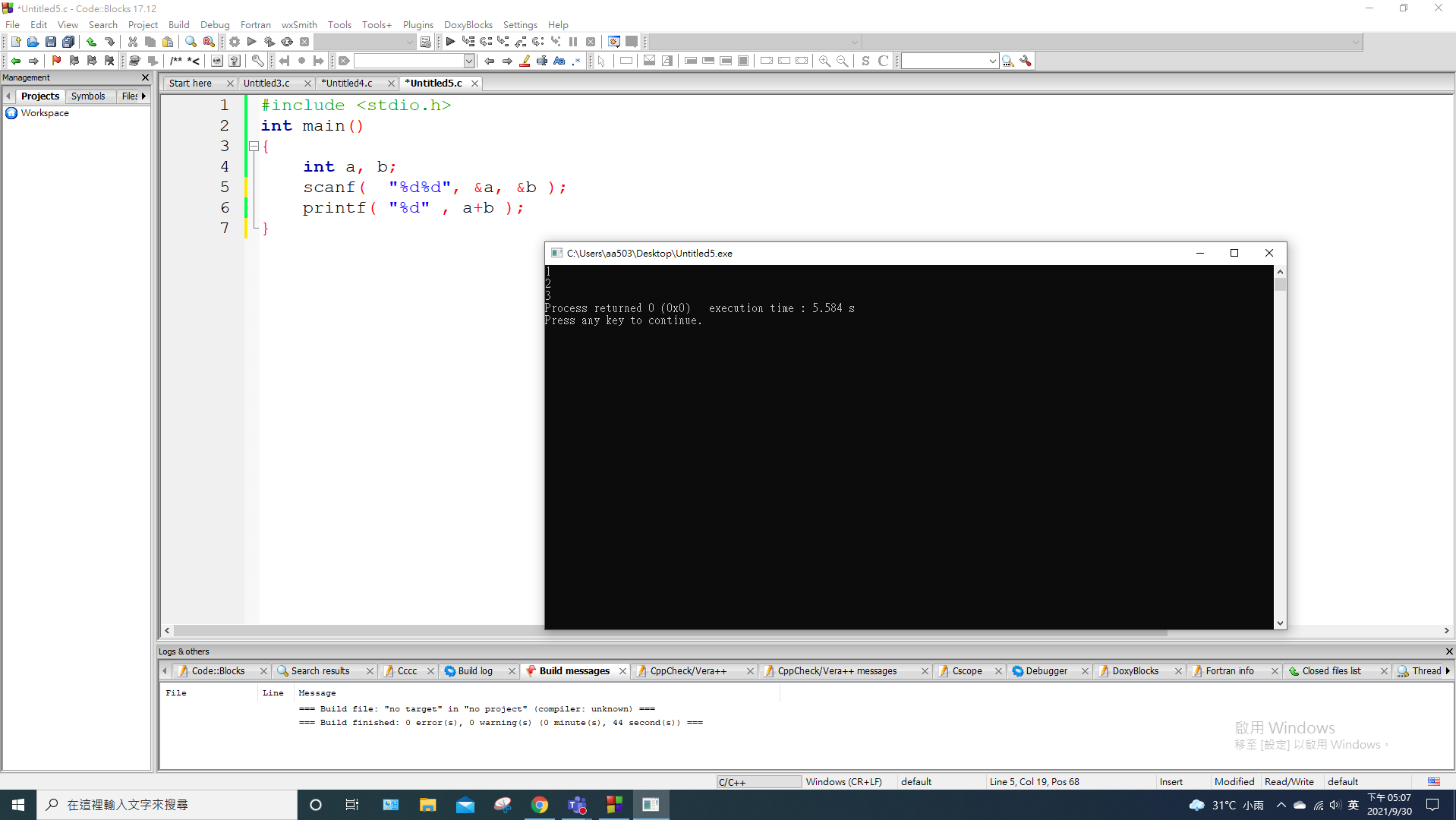Image resolution: width=1456 pixels, height=820 pixels.
Task: Click the Run program play icon
Action: point(252,42)
